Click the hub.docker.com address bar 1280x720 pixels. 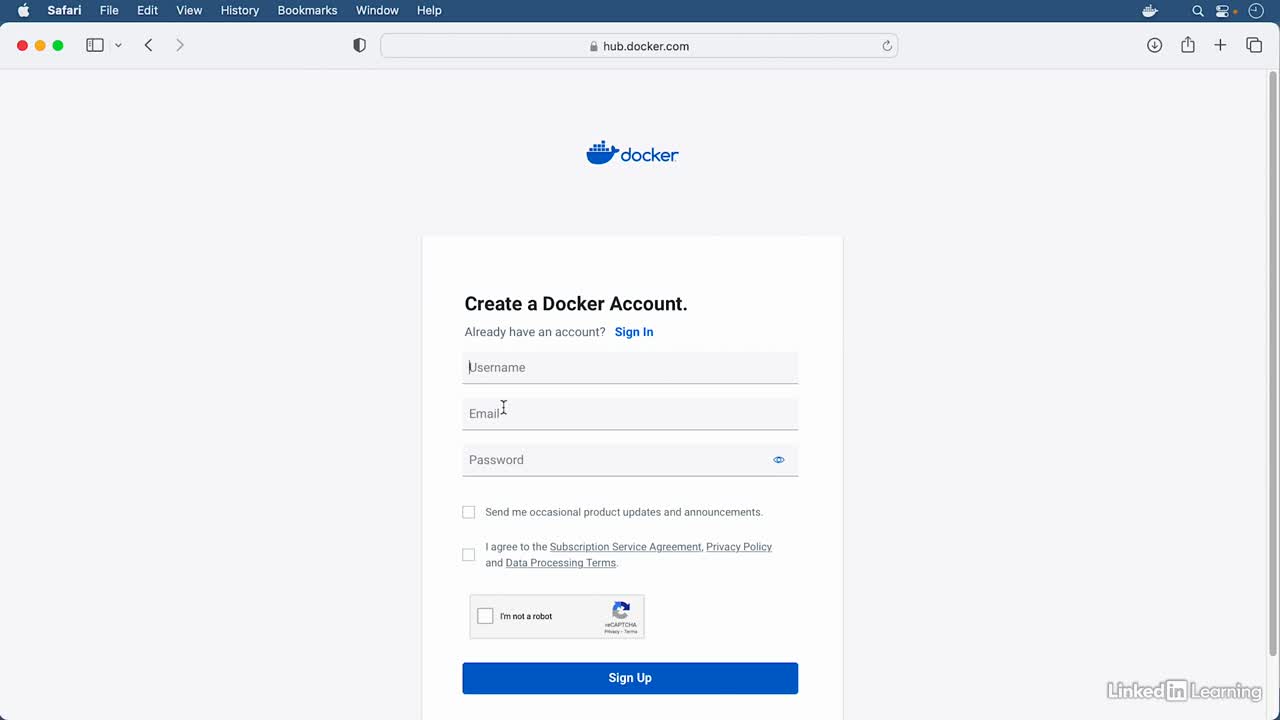[x=639, y=46]
